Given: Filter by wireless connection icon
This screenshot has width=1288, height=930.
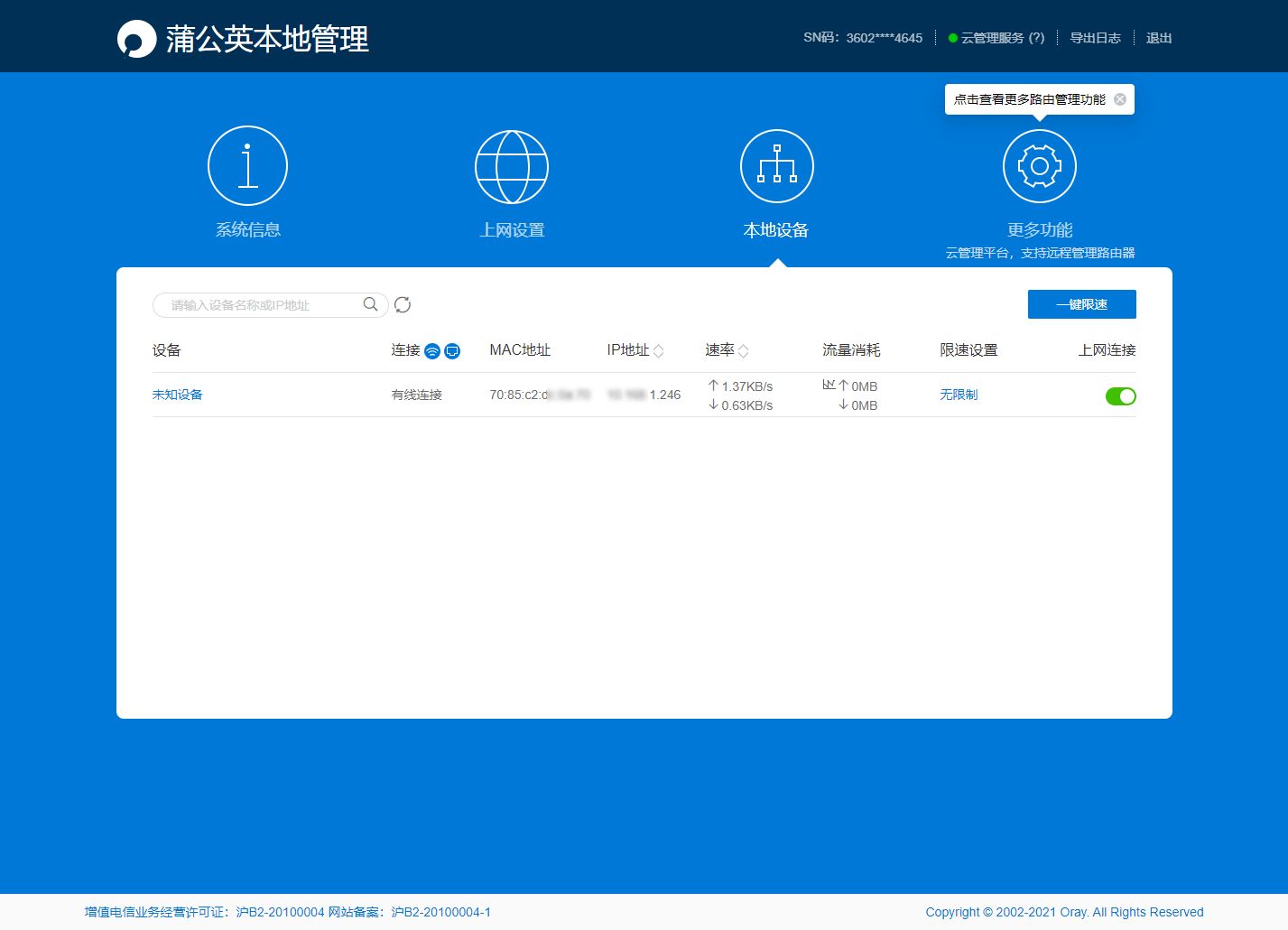Looking at the screenshot, I should pyautogui.click(x=432, y=351).
